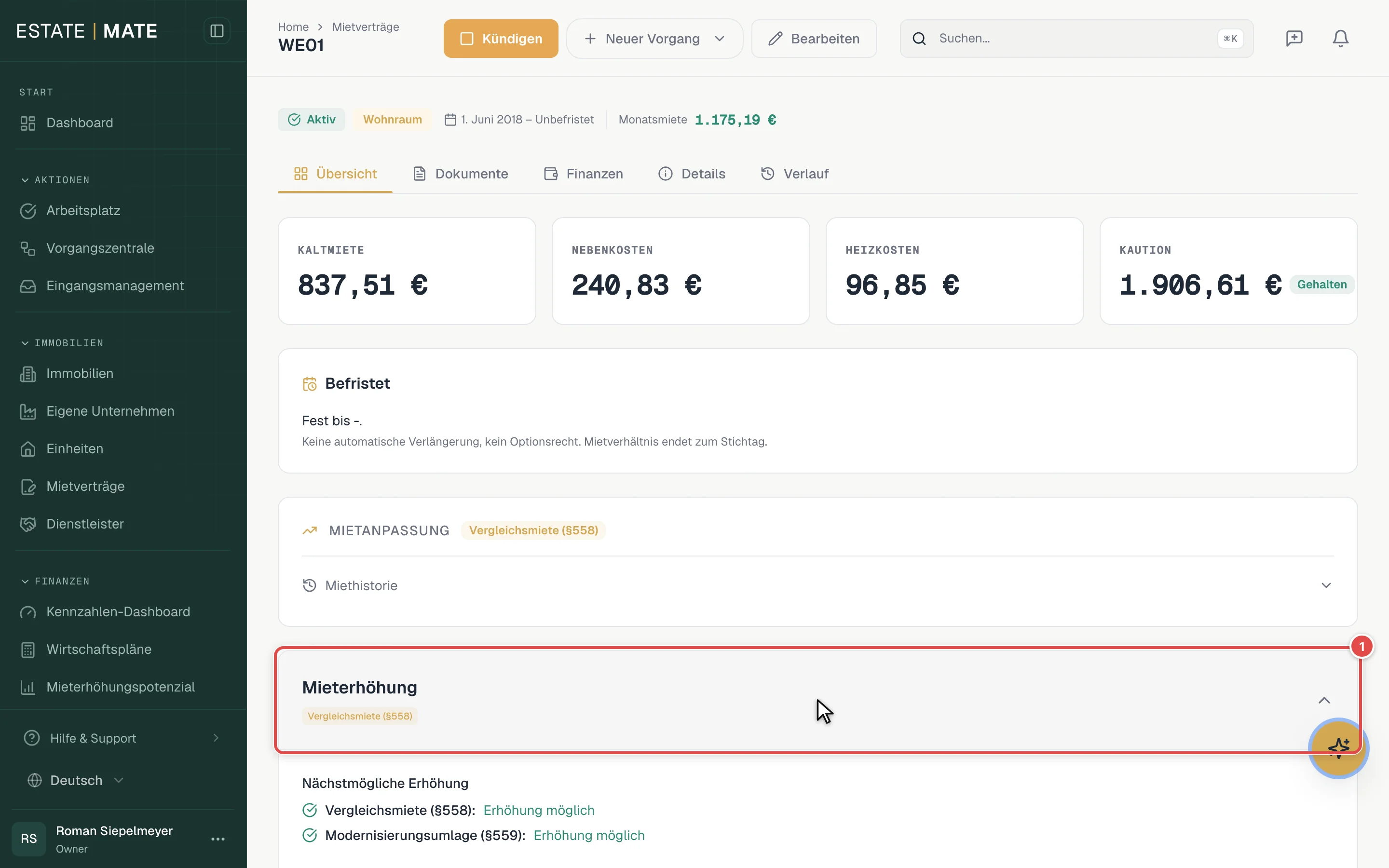Open the Neuer Vorgang dropdown
Screen dimensions: 1389x868
654,39
